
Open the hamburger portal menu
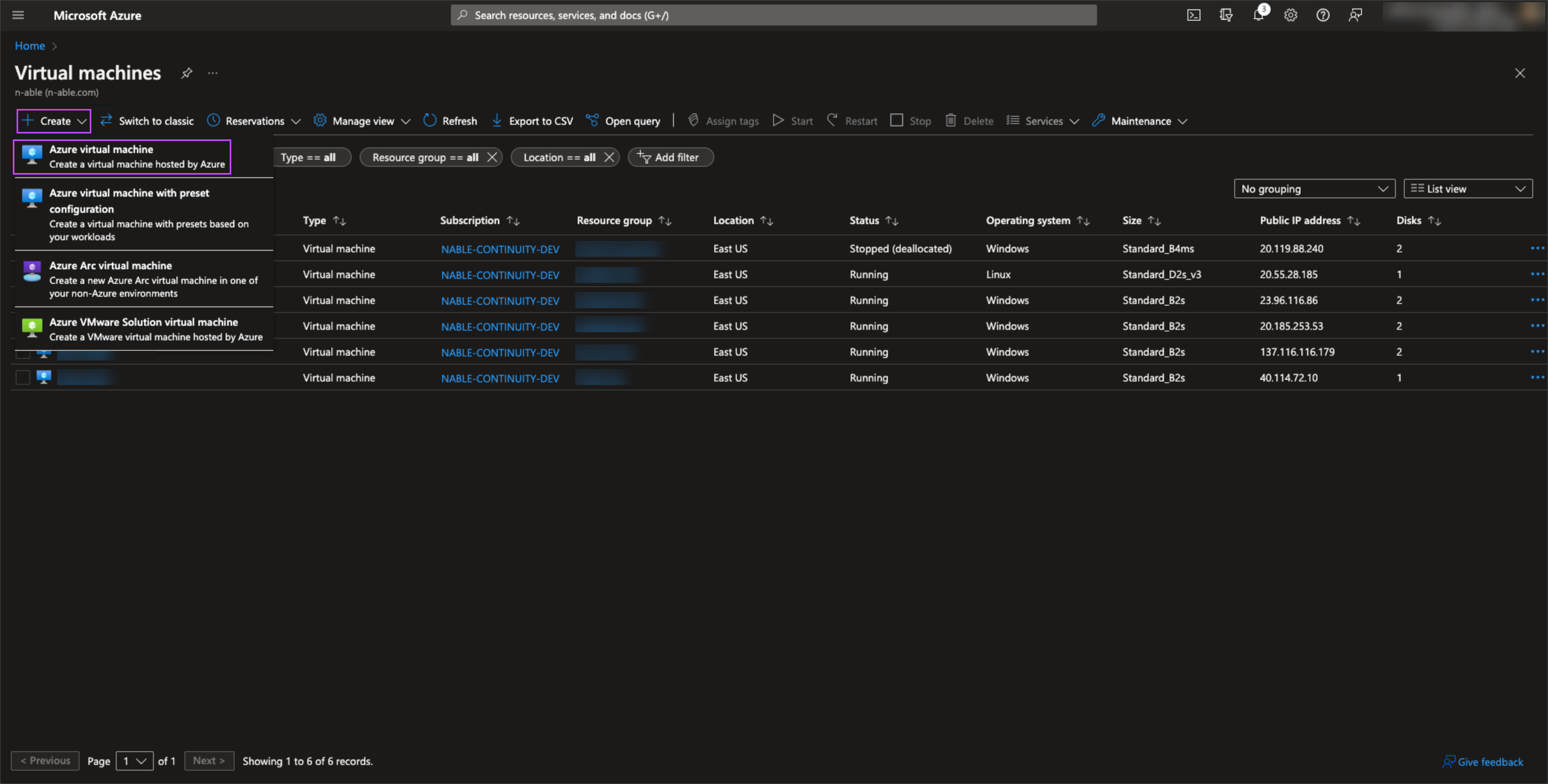(18, 15)
